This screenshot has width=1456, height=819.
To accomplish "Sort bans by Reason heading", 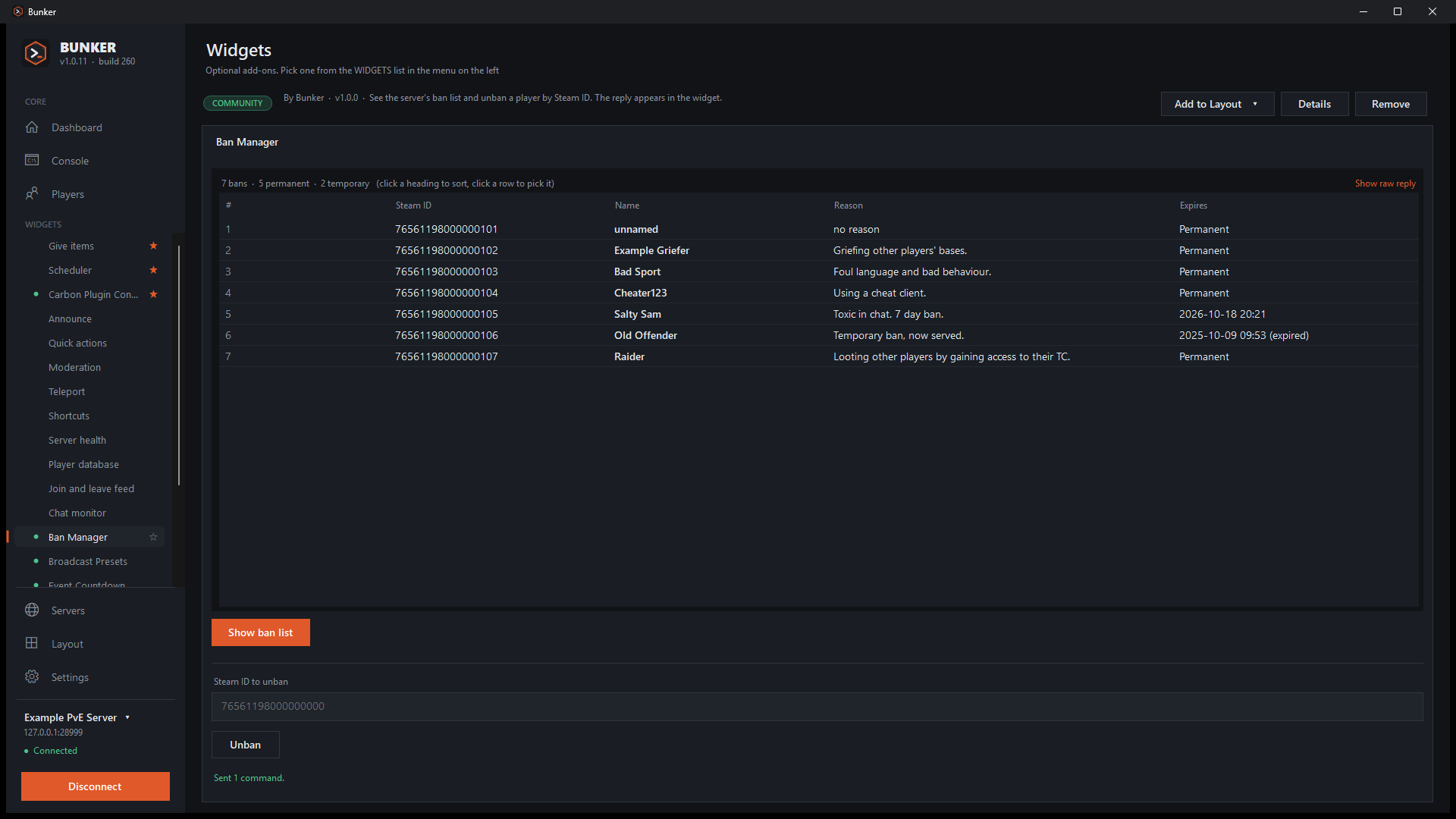I will coord(848,206).
